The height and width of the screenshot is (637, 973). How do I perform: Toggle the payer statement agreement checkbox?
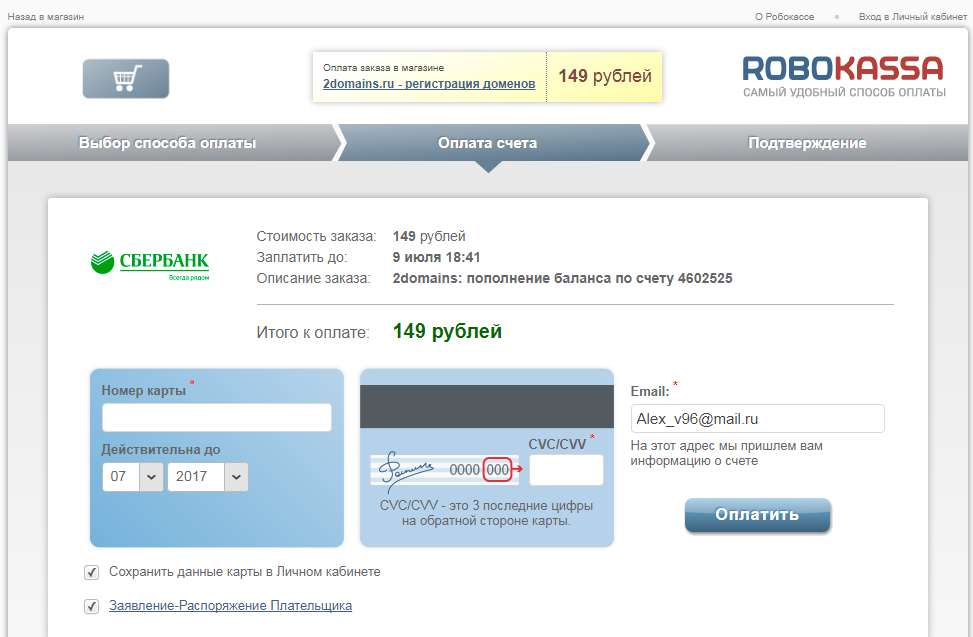(x=92, y=606)
